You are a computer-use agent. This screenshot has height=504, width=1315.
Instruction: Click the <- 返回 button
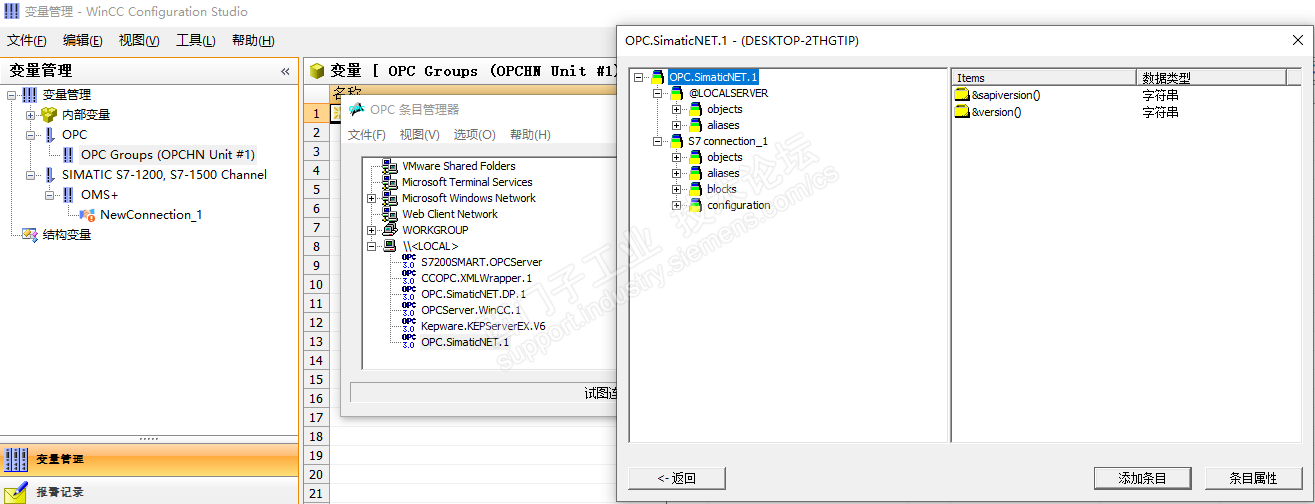(x=677, y=478)
